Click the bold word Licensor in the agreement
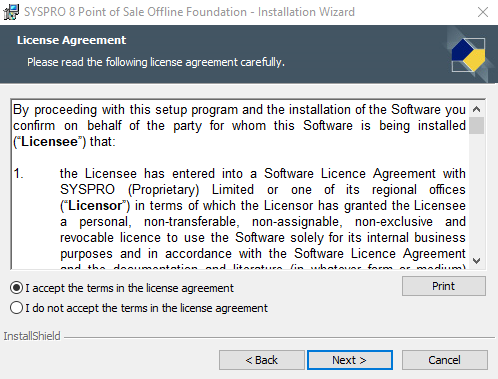 click(95, 206)
